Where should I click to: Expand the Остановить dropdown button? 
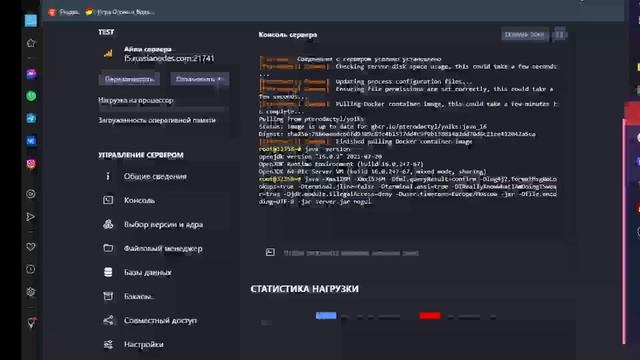point(200,79)
